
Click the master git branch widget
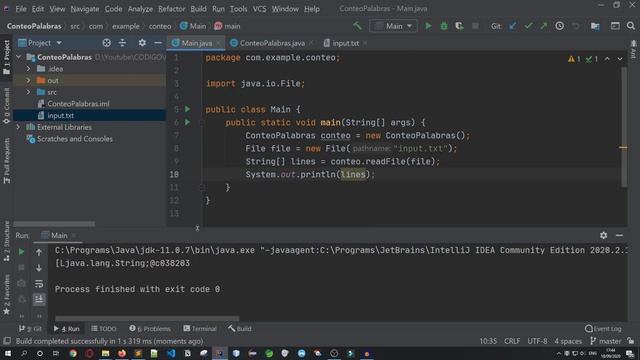[606, 341]
